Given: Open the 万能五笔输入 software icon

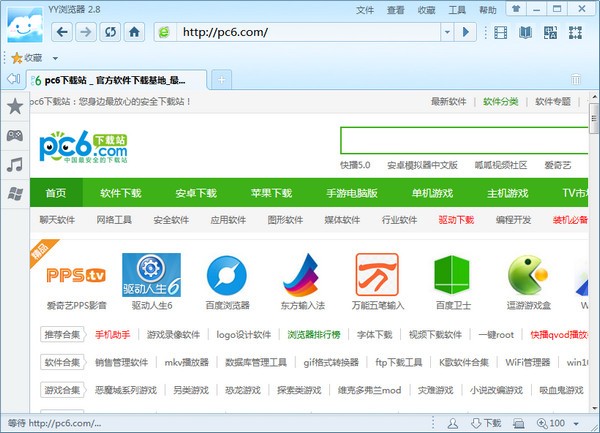Looking at the screenshot, I should pos(377,274).
